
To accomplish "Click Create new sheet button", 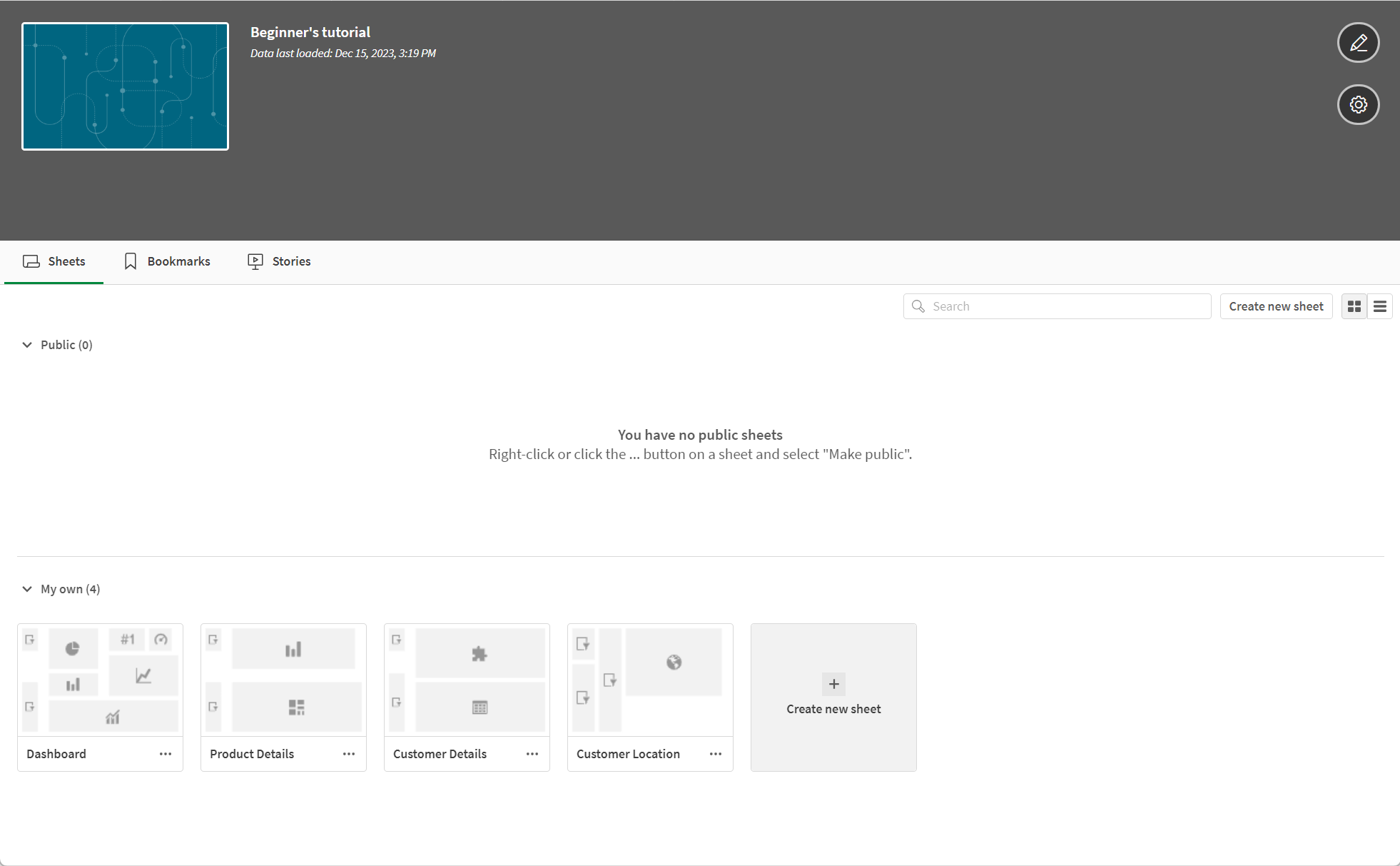I will (x=1277, y=307).
